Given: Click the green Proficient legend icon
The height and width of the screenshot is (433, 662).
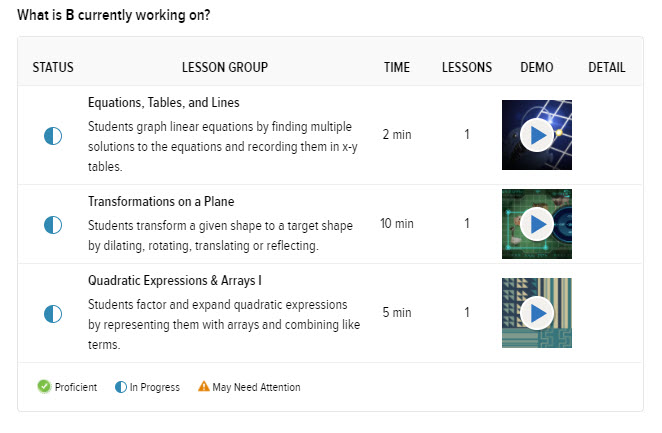Looking at the screenshot, I should tap(44, 386).
